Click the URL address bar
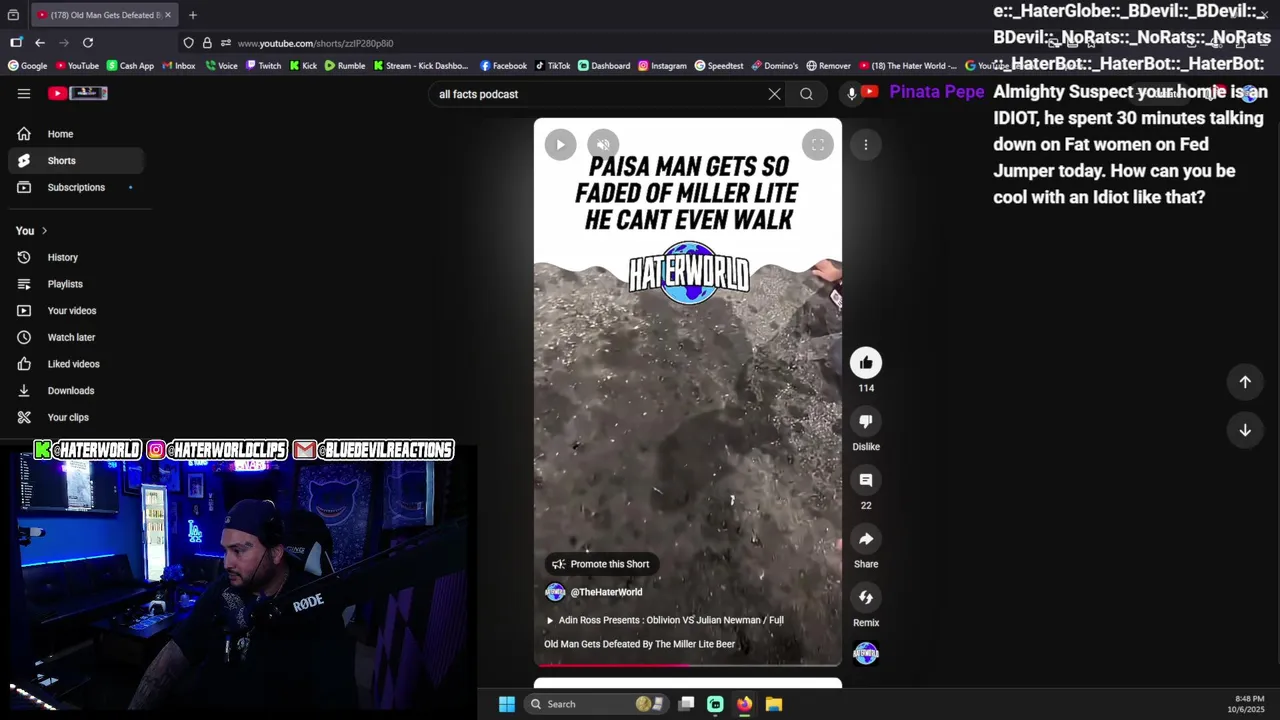The width and height of the screenshot is (1280, 720). [x=600, y=43]
